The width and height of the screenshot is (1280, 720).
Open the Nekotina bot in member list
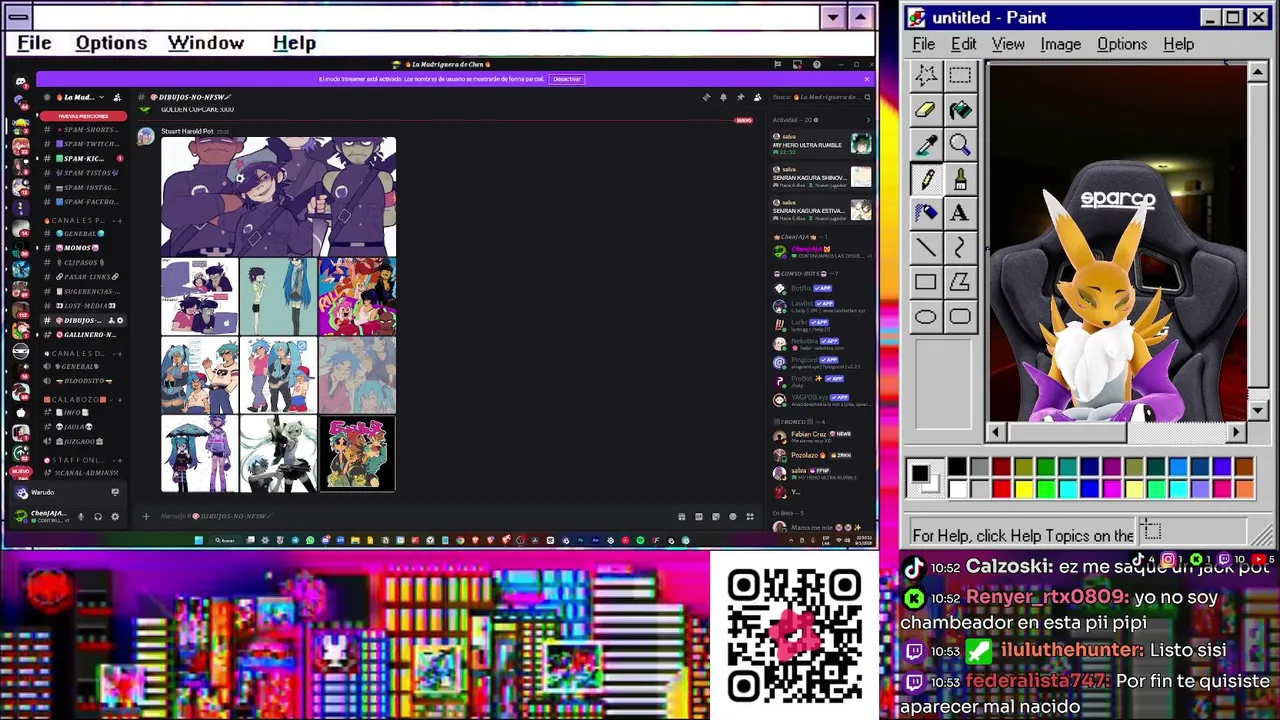click(x=820, y=343)
